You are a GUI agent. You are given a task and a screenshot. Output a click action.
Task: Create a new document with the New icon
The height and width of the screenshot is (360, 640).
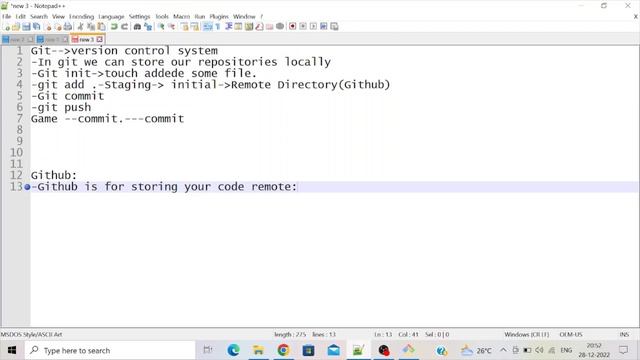click(7, 27)
